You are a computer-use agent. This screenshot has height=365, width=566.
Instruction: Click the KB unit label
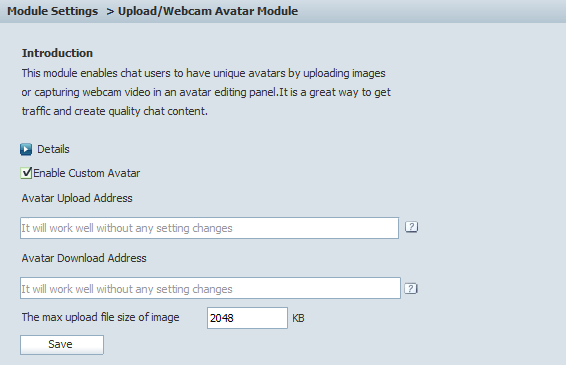point(298,318)
